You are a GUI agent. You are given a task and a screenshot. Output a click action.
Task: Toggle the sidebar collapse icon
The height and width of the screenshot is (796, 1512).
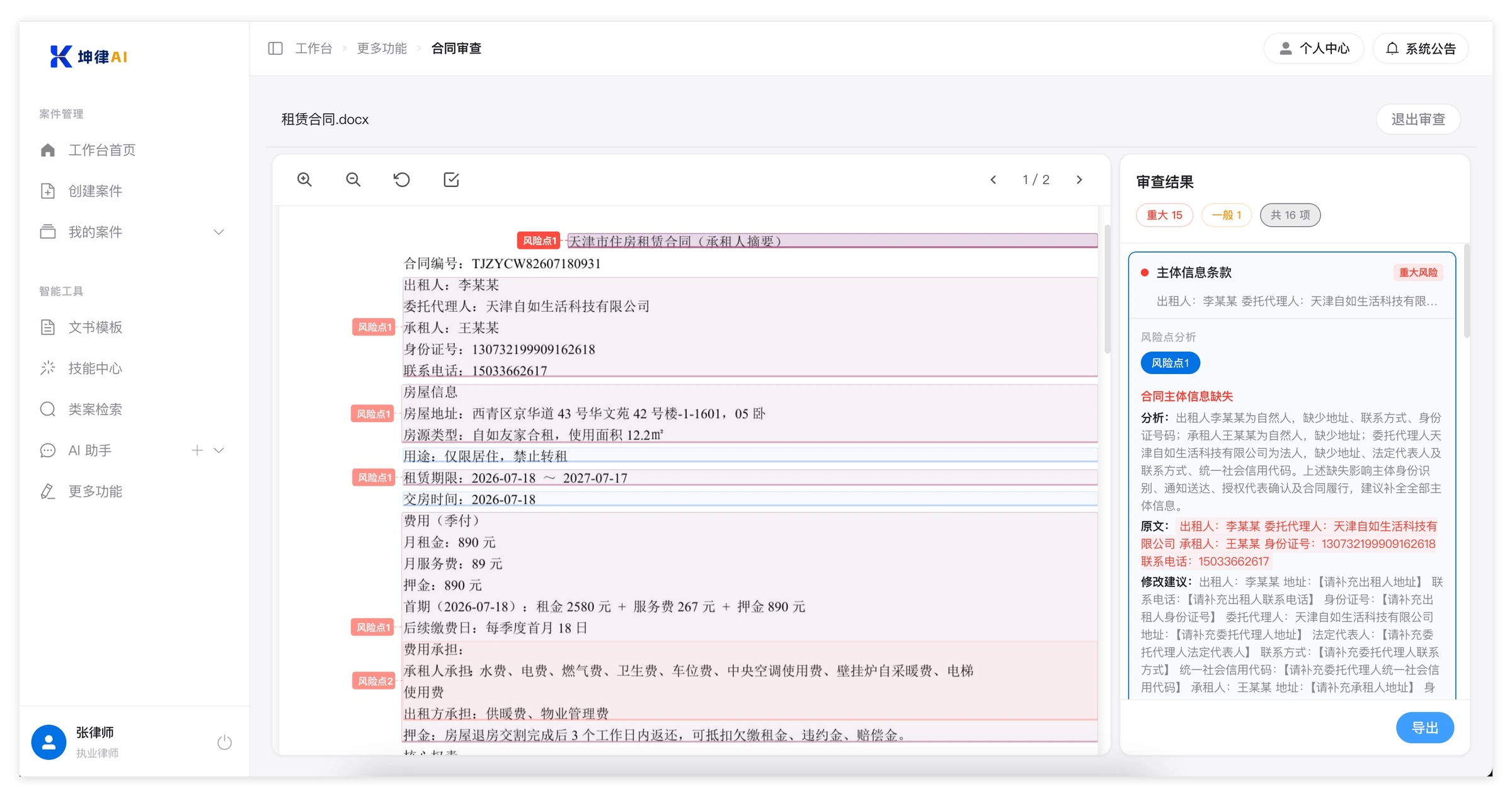[275, 48]
